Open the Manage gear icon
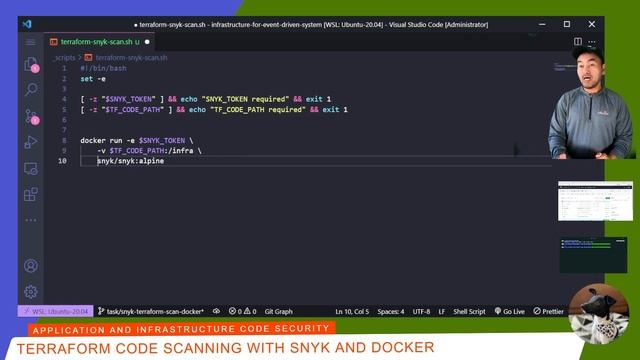The height and width of the screenshot is (360, 640). pyautogui.click(x=31, y=292)
